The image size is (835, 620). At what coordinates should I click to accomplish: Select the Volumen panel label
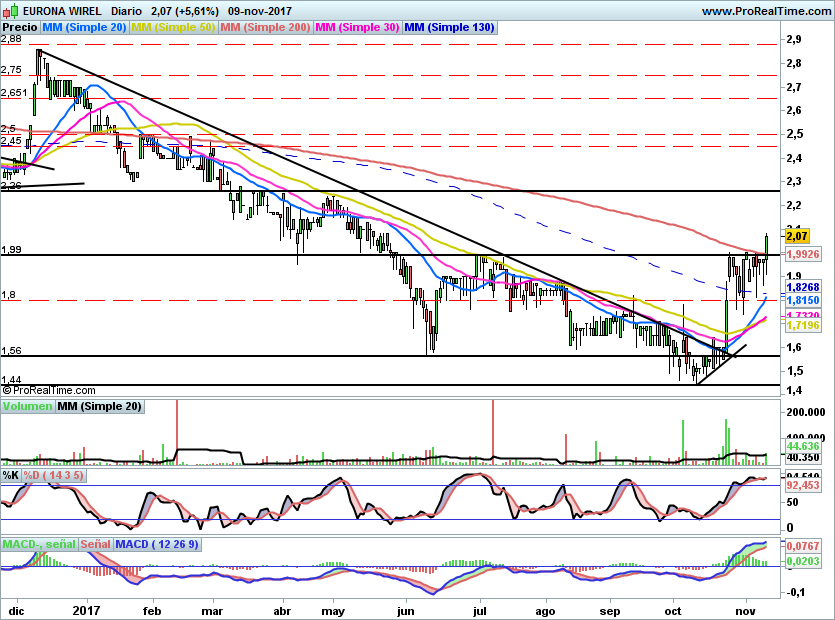[x=28, y=406]
